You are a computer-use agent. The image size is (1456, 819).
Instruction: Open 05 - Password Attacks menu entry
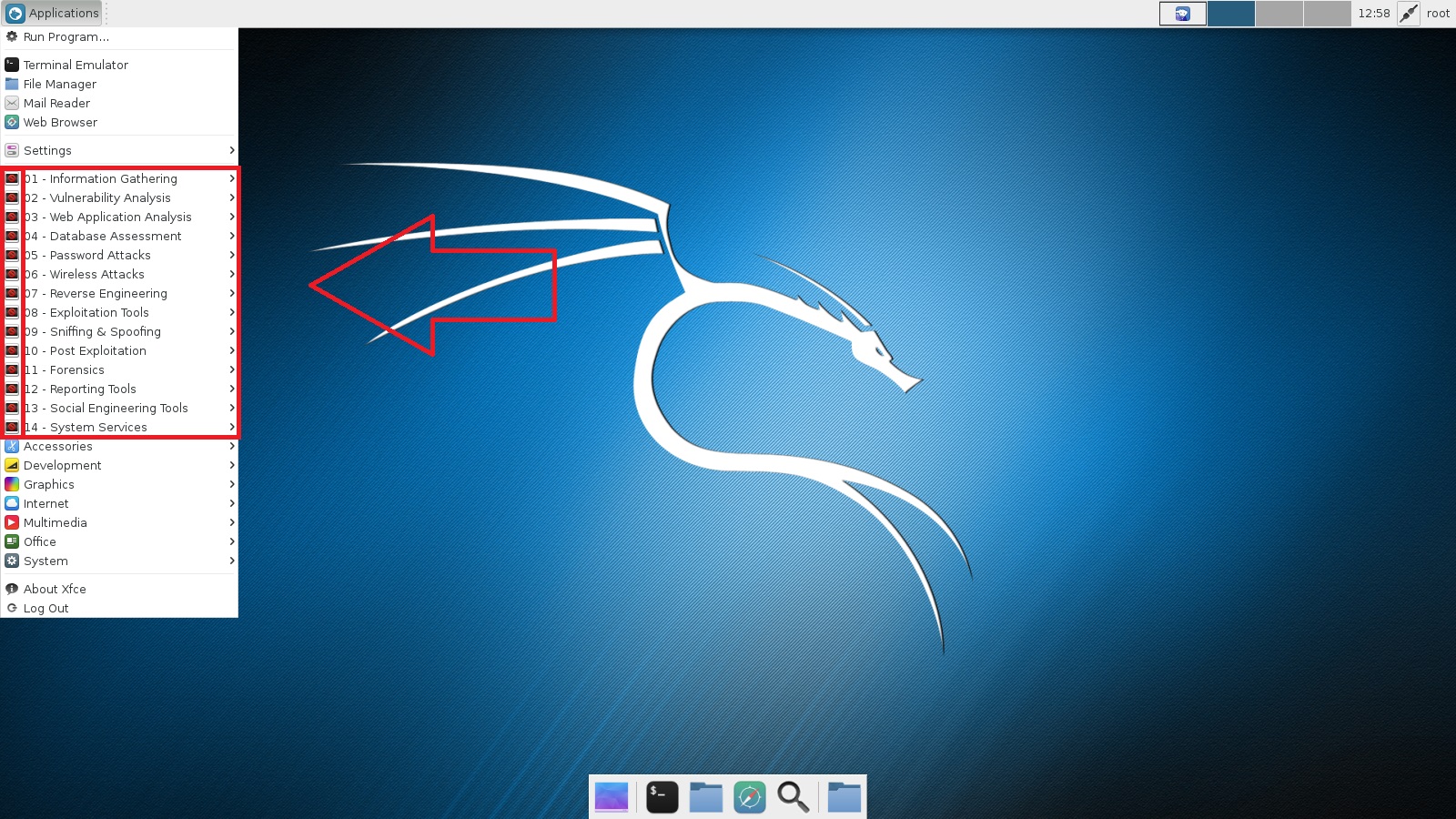click(119, 255)
